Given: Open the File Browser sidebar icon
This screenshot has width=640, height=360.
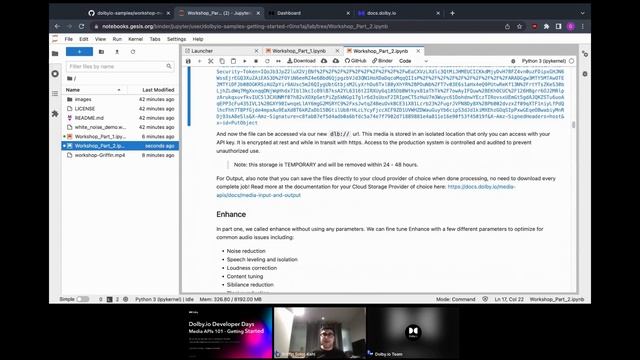Looking at the screenshot, I should click(x=55, y=53).
